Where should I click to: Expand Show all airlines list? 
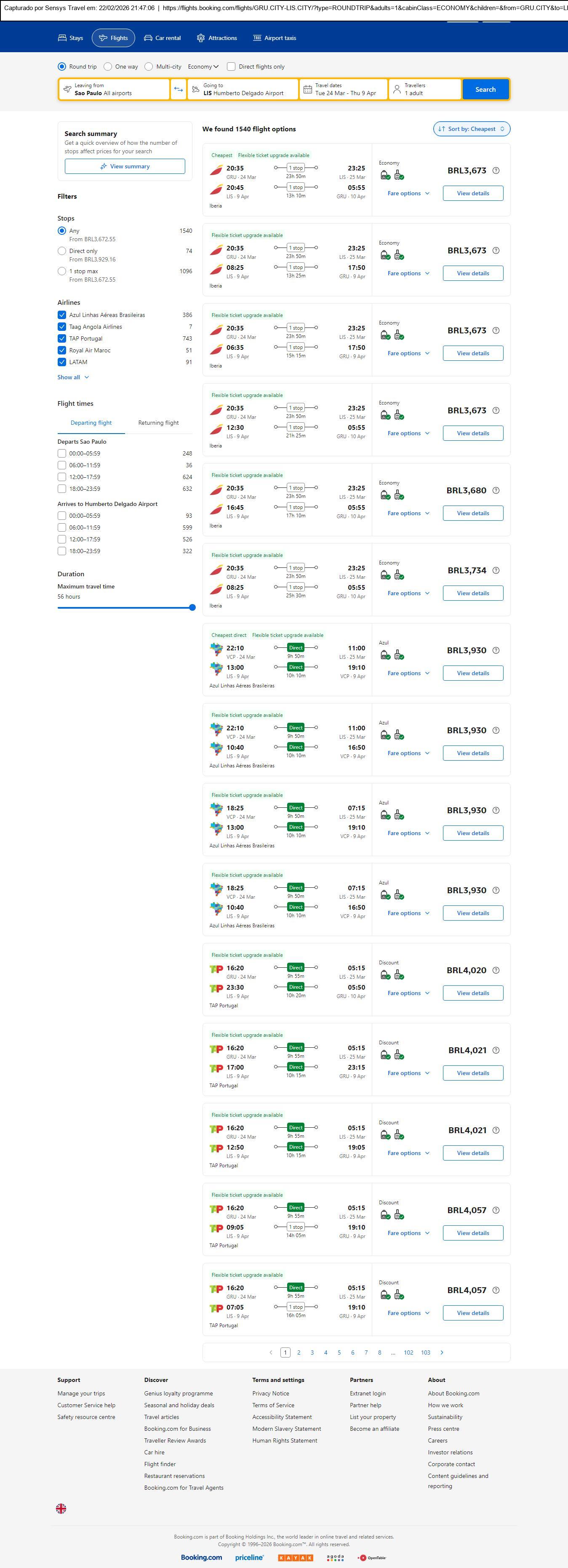pyautogui.click(x=73, y=378)
